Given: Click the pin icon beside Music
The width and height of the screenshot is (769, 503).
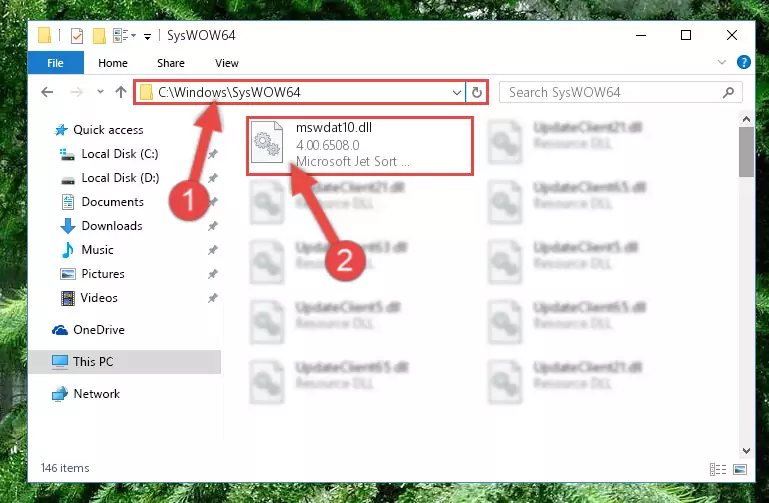Looking at the screenshot, I should click(x=212, y=250).
